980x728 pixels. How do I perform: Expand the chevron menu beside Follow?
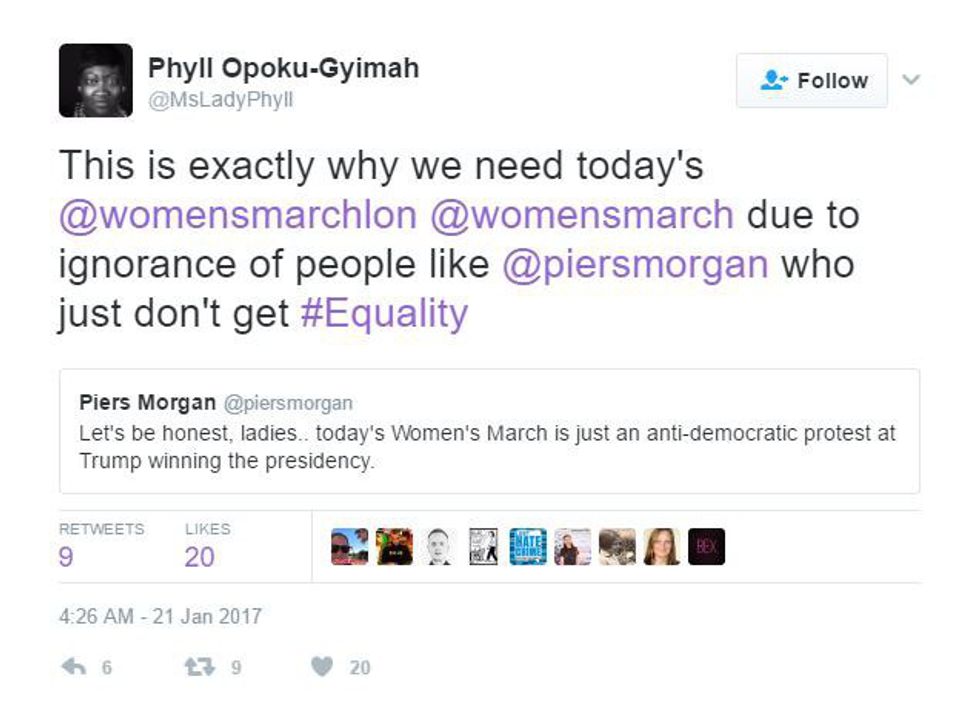[910, 80]
